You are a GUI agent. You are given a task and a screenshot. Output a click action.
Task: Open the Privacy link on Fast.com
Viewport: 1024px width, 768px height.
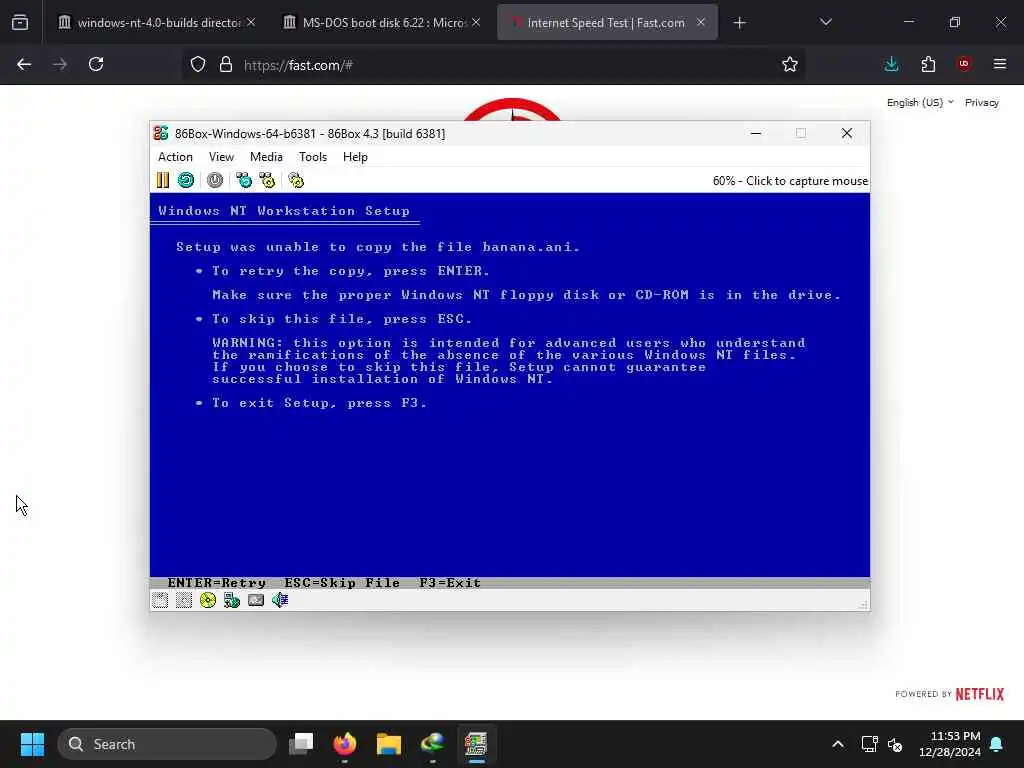(x=982, y=103)
